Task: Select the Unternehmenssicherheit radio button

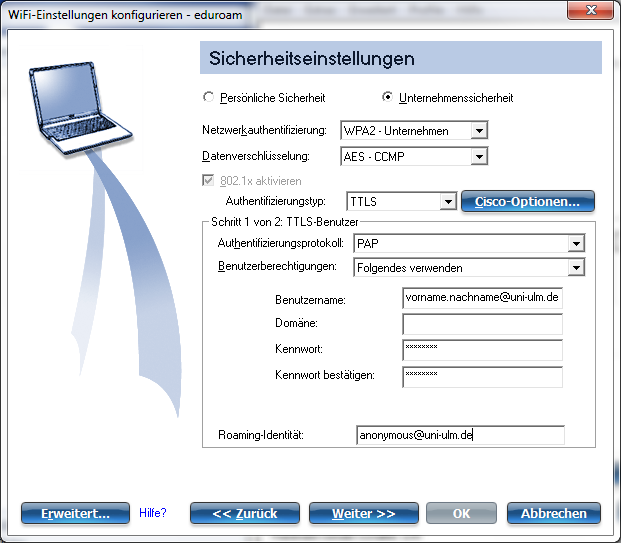Action: pos(388,98)
